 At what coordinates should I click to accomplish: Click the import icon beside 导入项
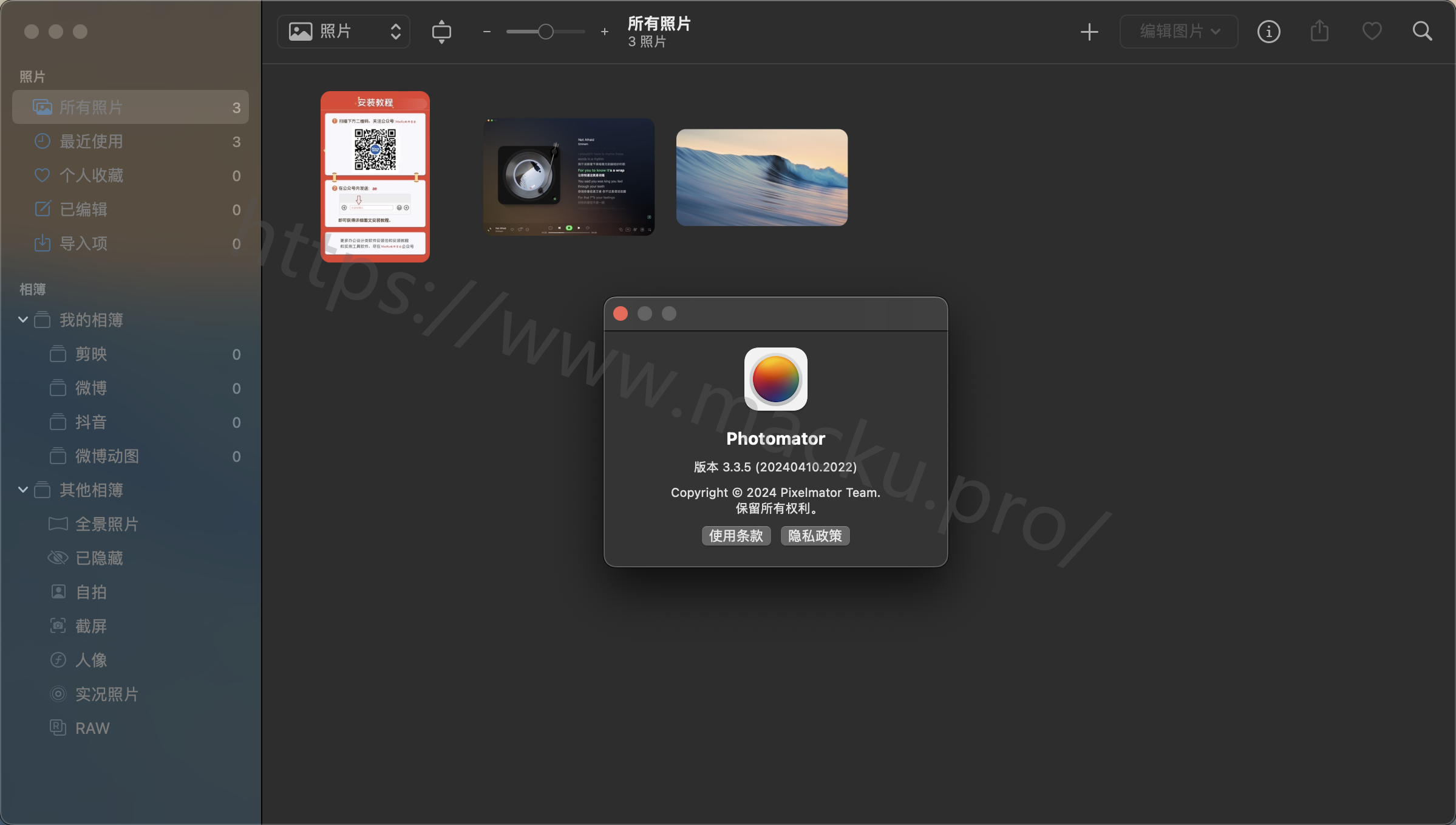42,243
